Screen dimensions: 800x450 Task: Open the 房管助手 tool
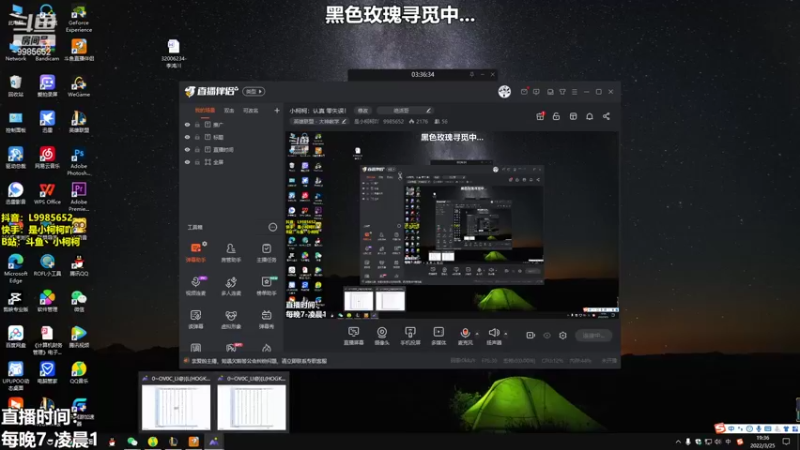click(x=231, y=253)
